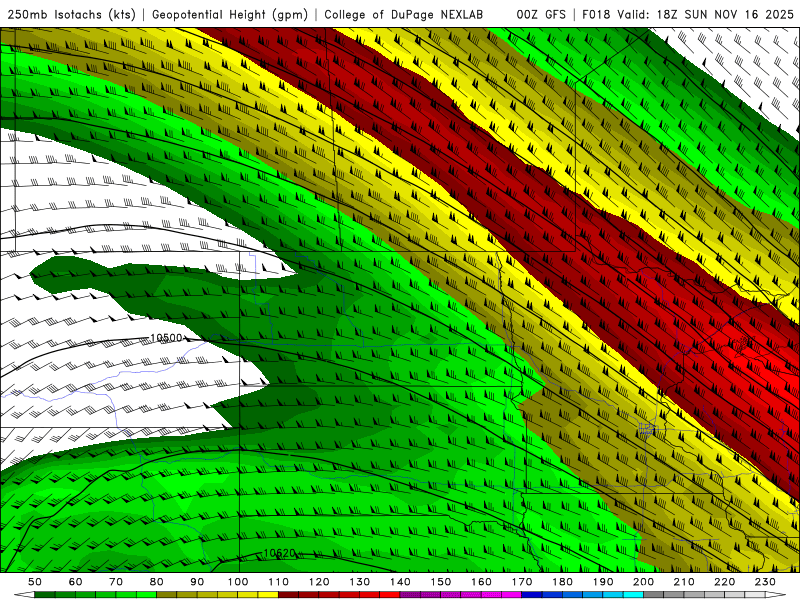Select the darkest red legend swatch

pos(288,594)
